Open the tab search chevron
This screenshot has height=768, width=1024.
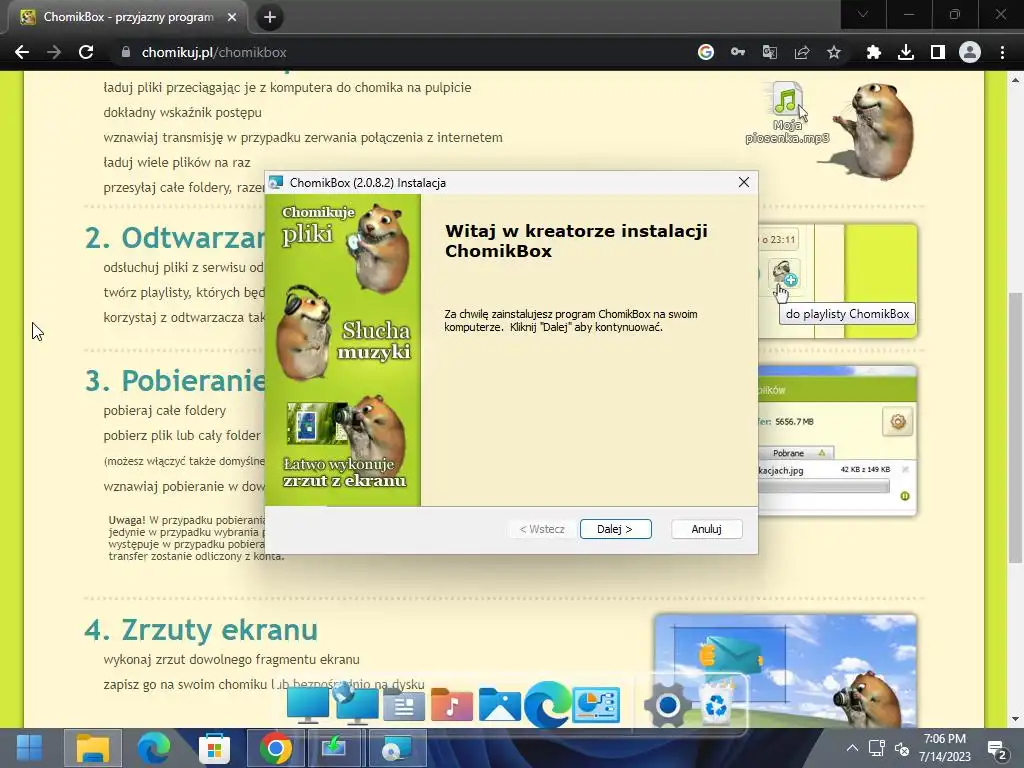pyautogui.click(x=863, y=14)
